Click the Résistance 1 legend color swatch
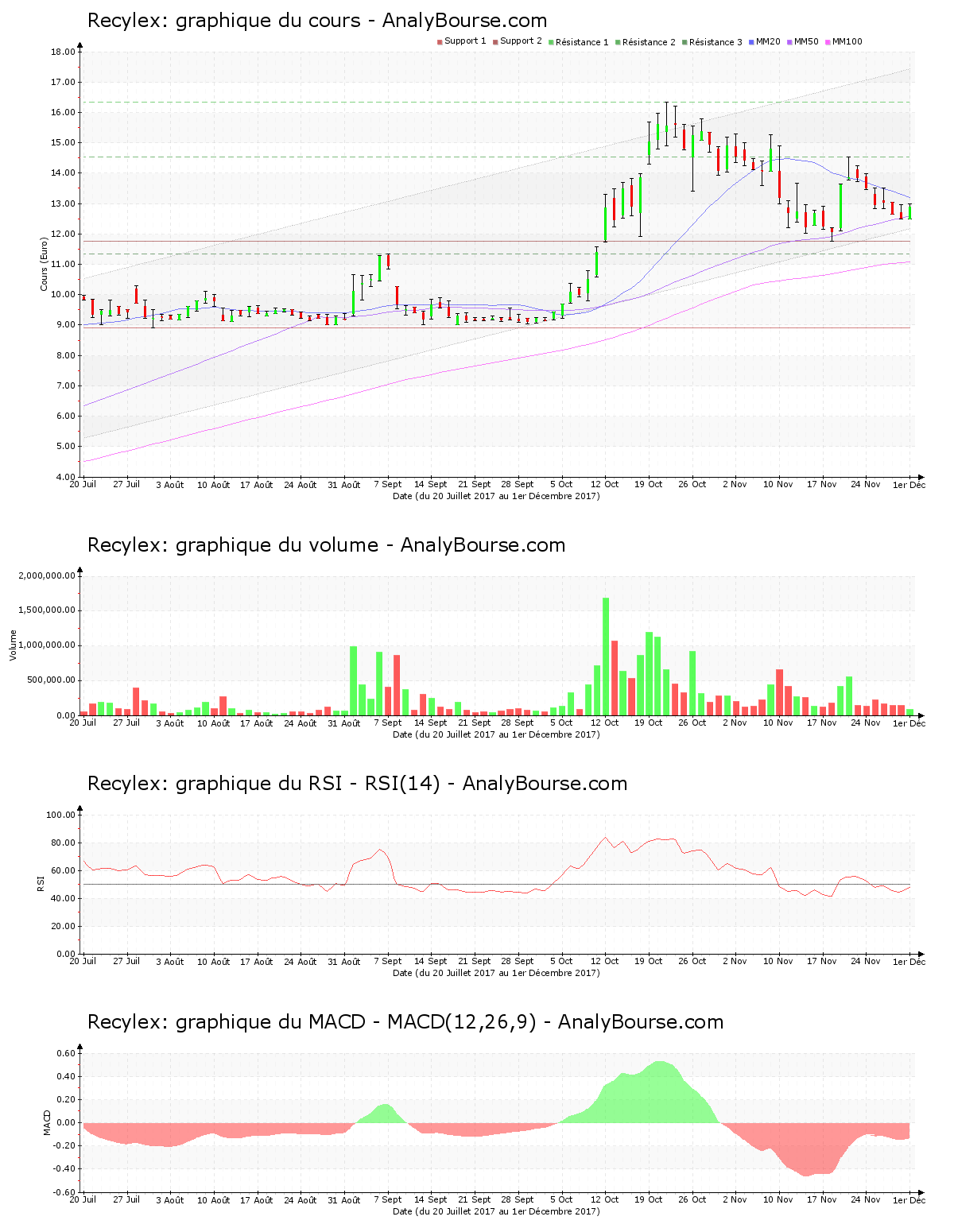Viewport: 954px width, 1232px height. pos(551,42)
